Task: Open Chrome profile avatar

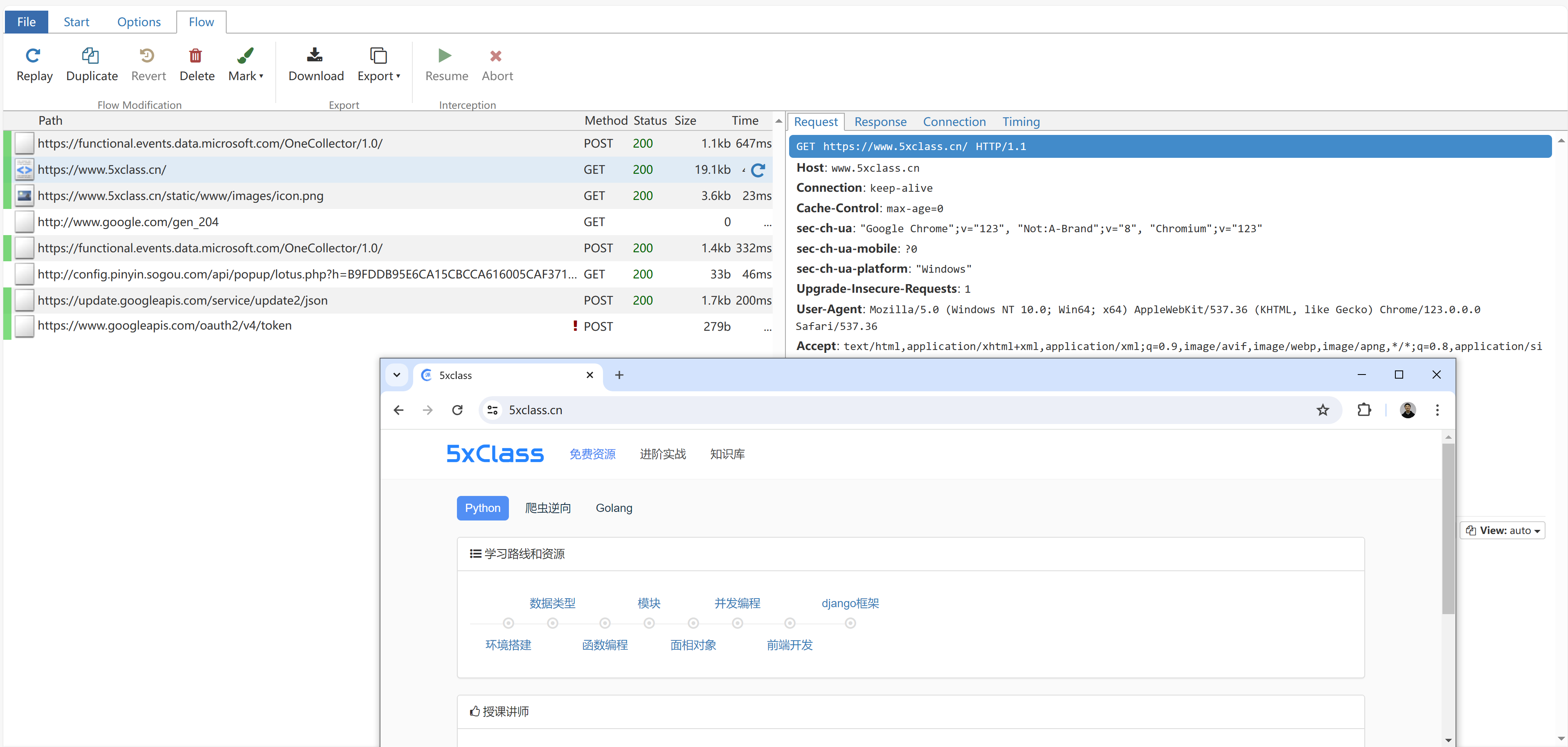Action: pos(1407,410)
